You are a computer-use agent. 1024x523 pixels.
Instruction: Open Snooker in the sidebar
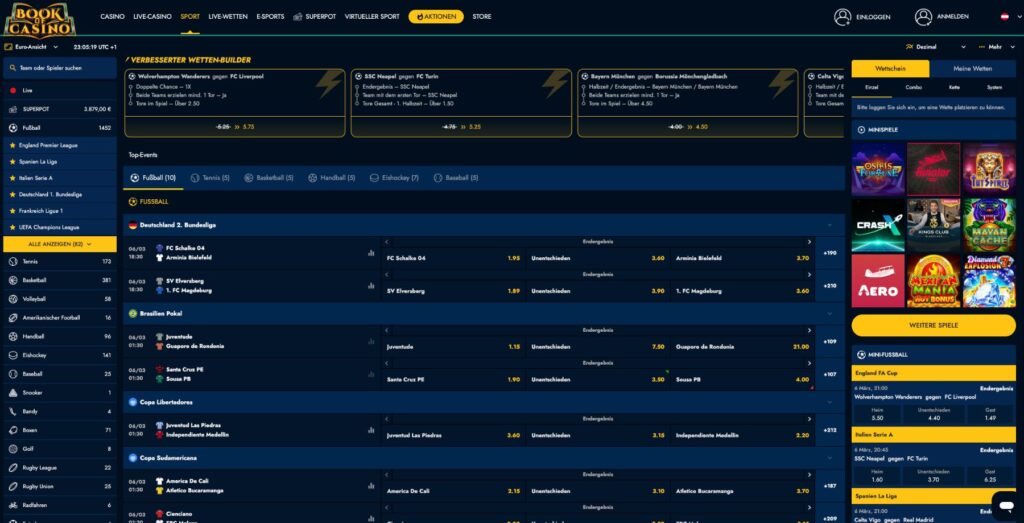point(59,393)
